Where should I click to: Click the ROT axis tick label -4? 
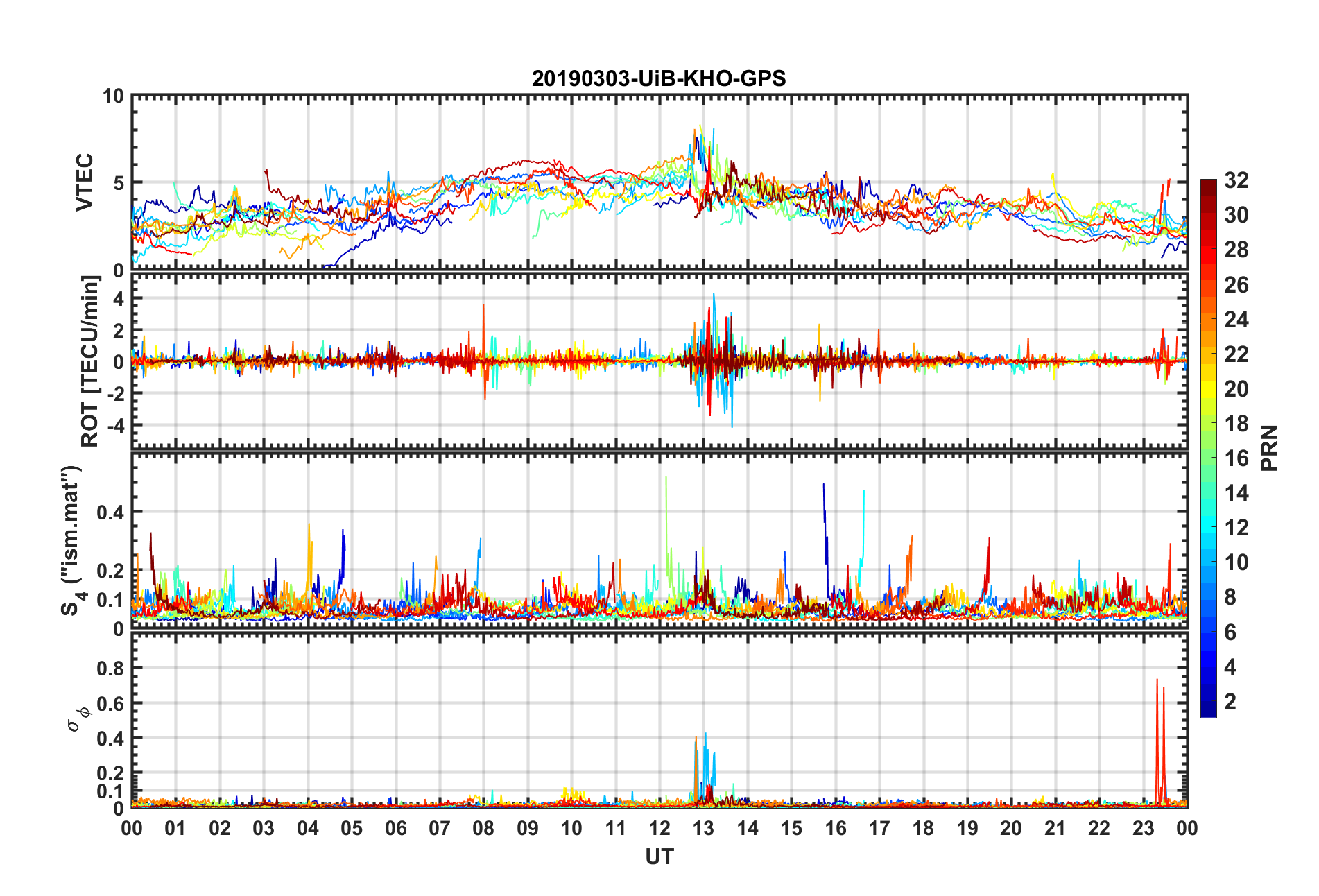115,424
